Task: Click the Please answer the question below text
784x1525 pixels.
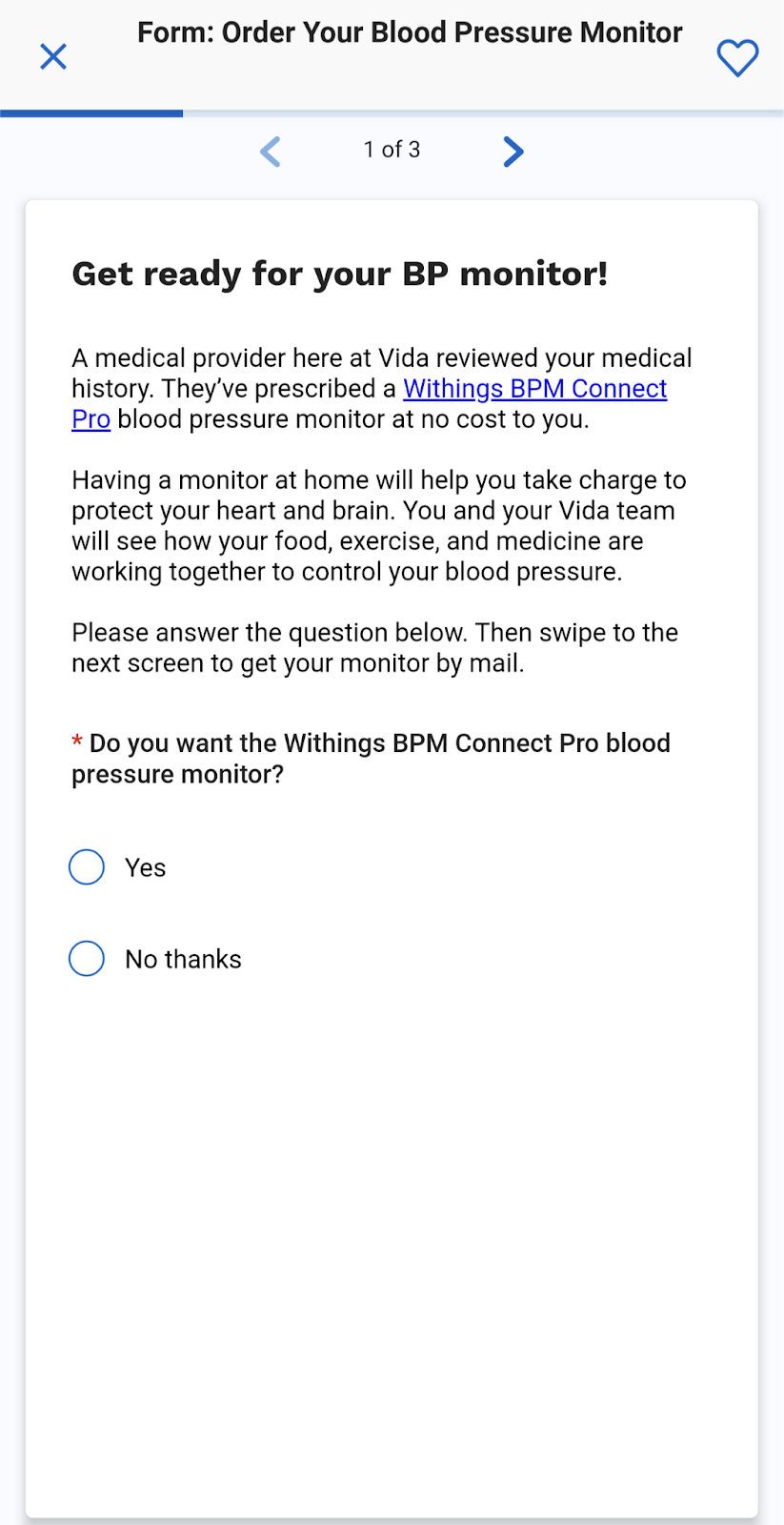Action: click(374, 648)
